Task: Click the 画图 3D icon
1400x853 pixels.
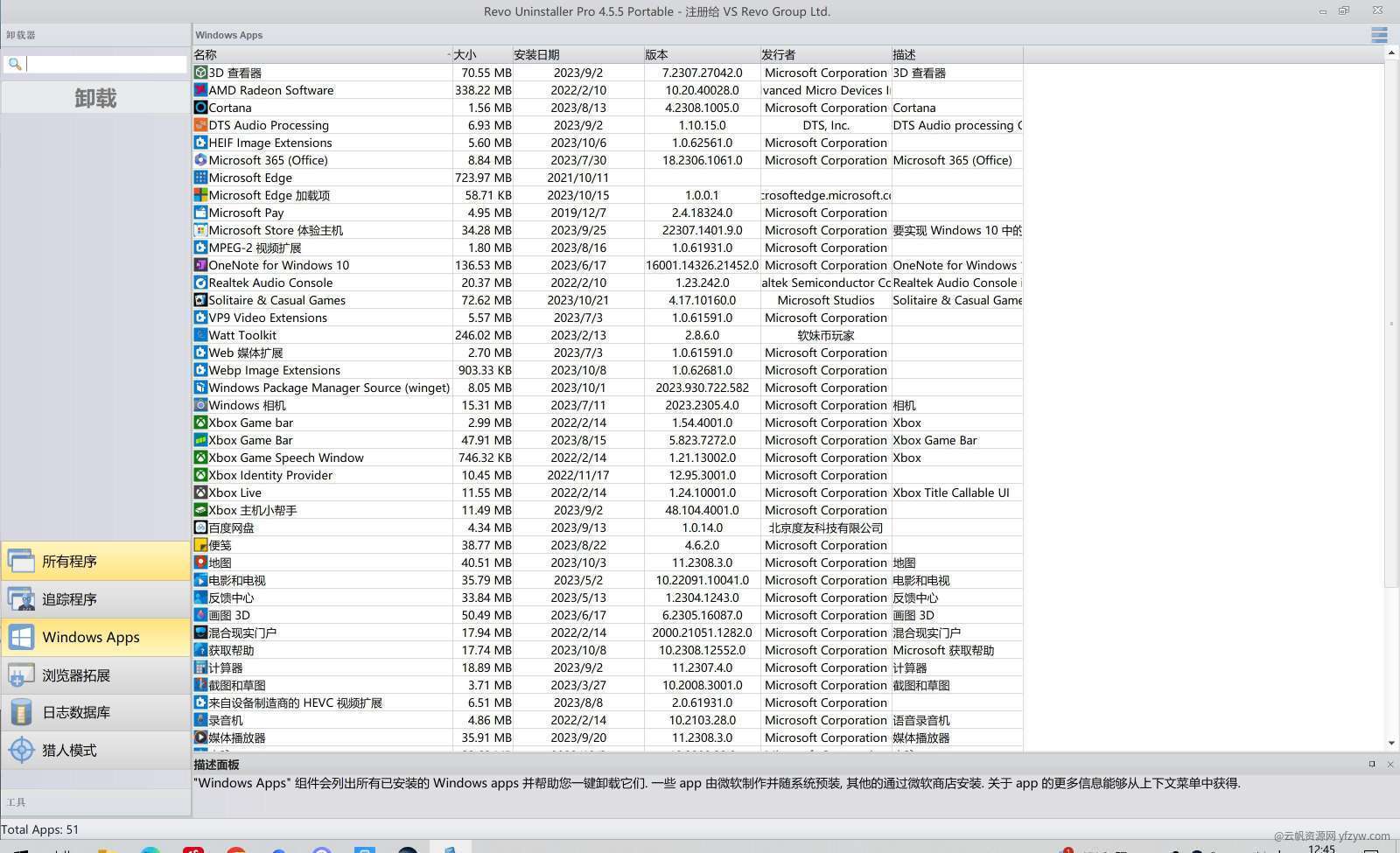Action: 200,615
